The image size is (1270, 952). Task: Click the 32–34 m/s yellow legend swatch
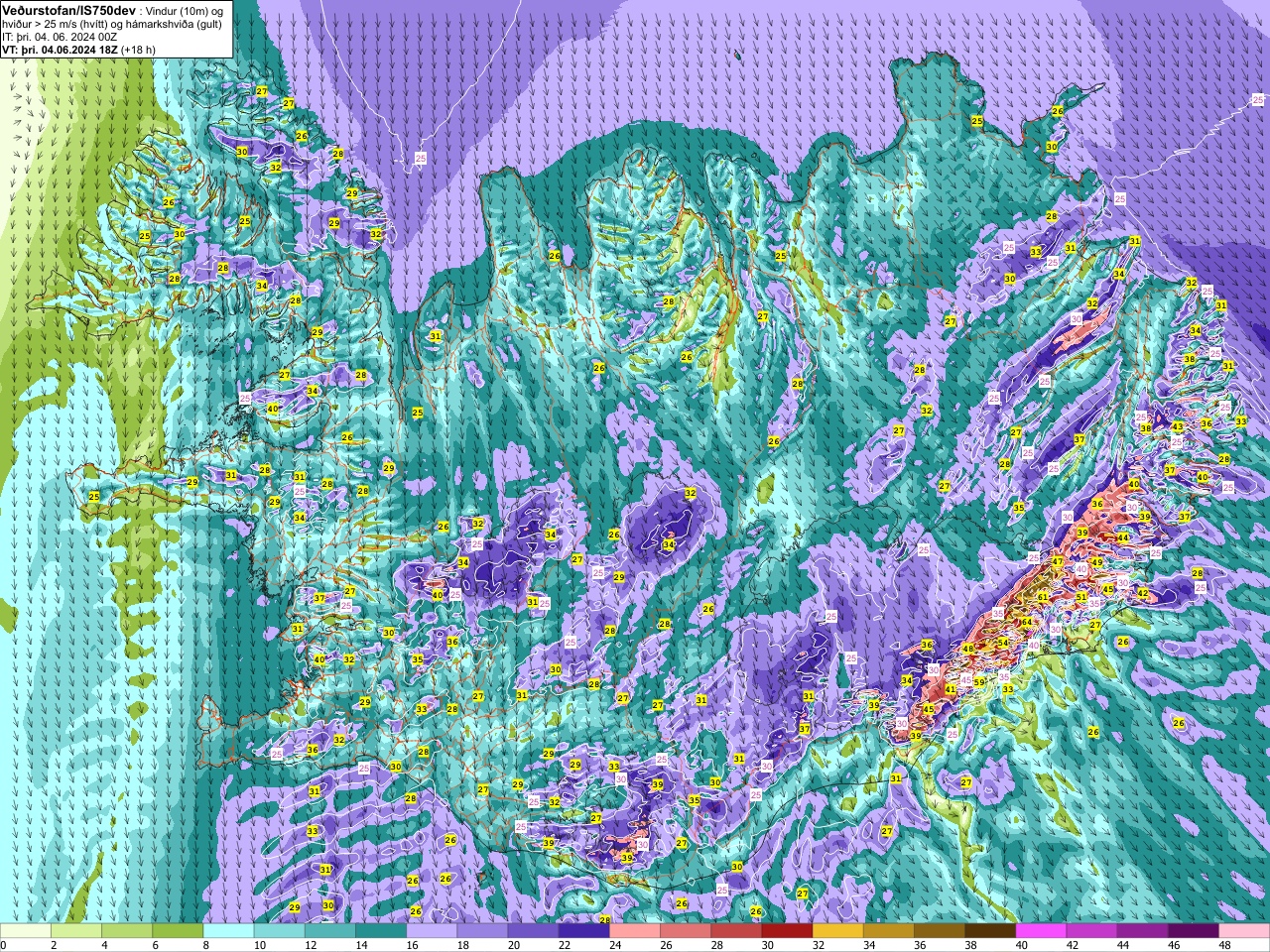pyautogui.click(x=836, y=930)
